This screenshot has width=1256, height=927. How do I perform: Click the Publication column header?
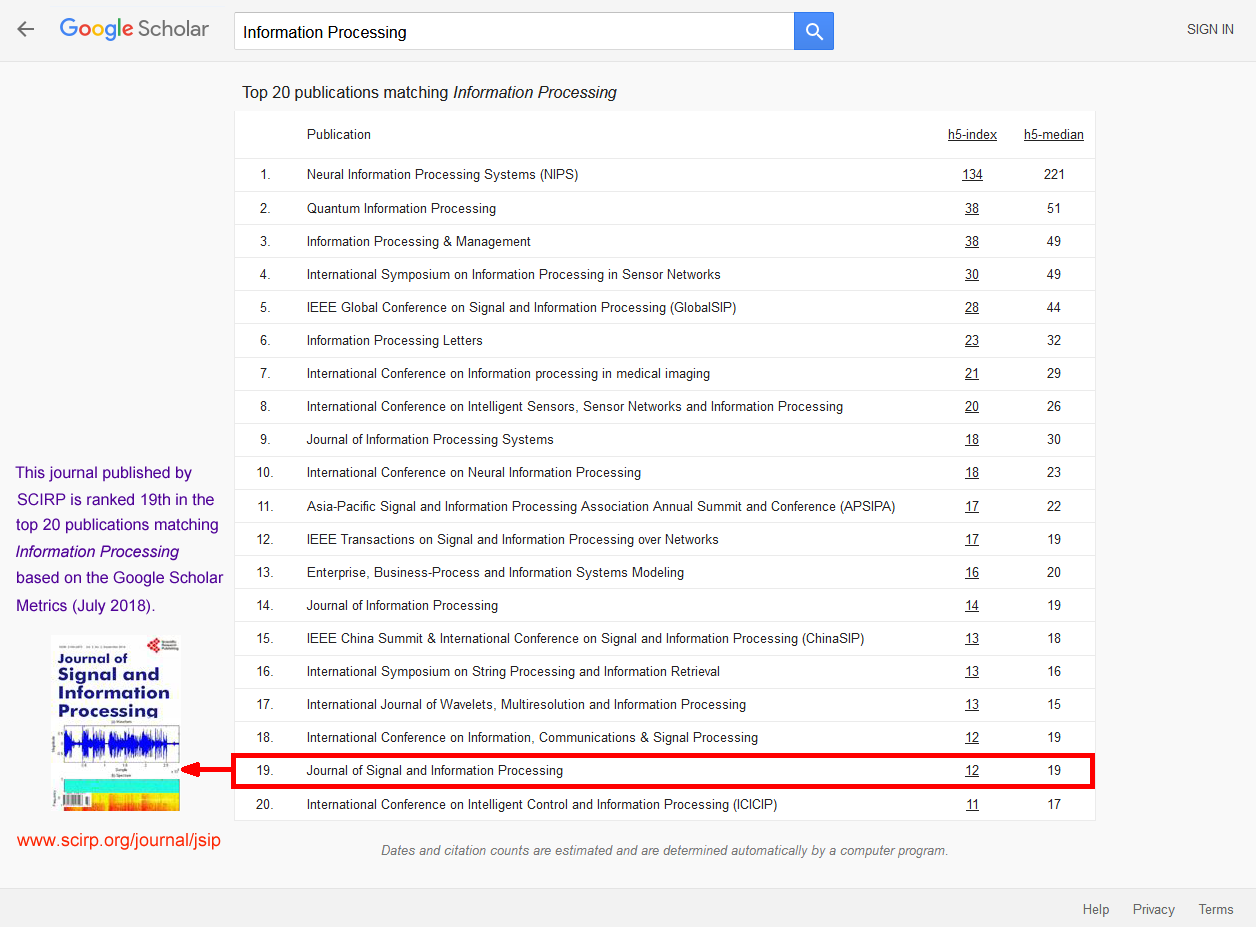pos(339,135)
